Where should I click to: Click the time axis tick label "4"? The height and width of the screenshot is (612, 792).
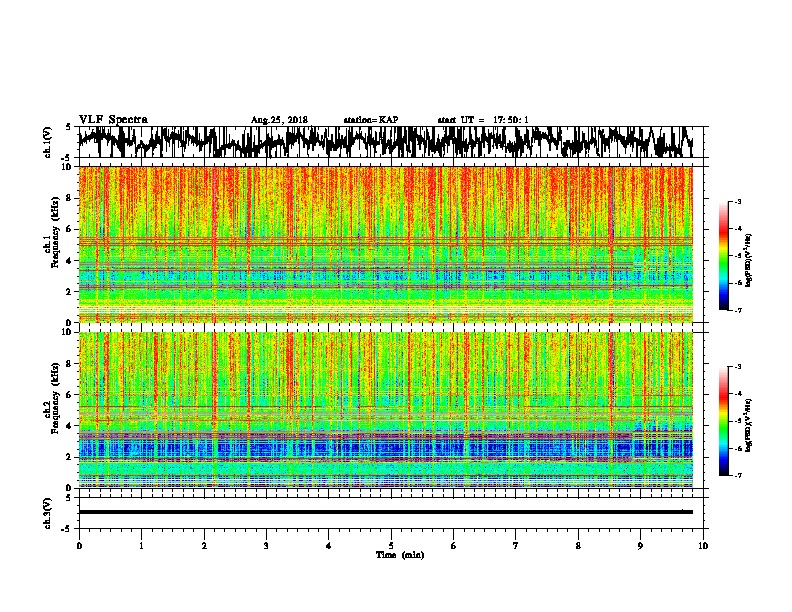coord(329,546)
